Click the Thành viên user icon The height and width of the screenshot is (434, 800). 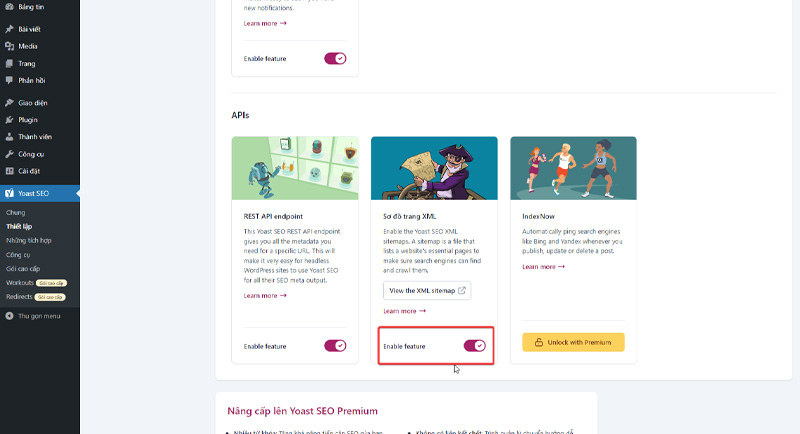pos(9,137)
